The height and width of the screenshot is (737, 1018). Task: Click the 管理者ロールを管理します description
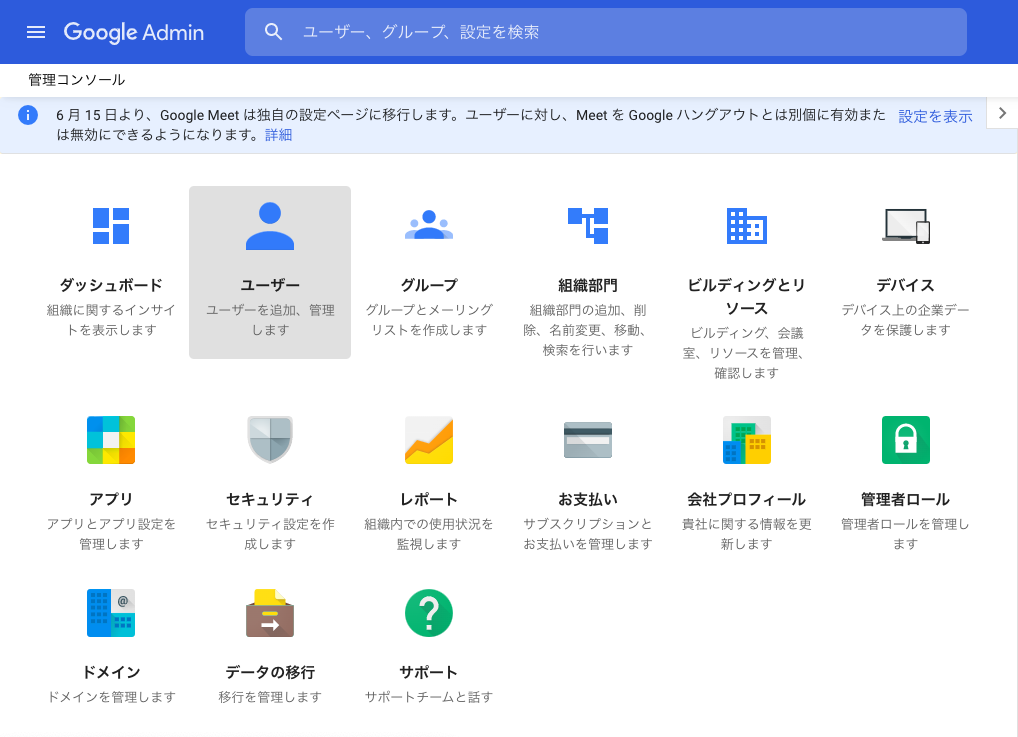[906, 534]
